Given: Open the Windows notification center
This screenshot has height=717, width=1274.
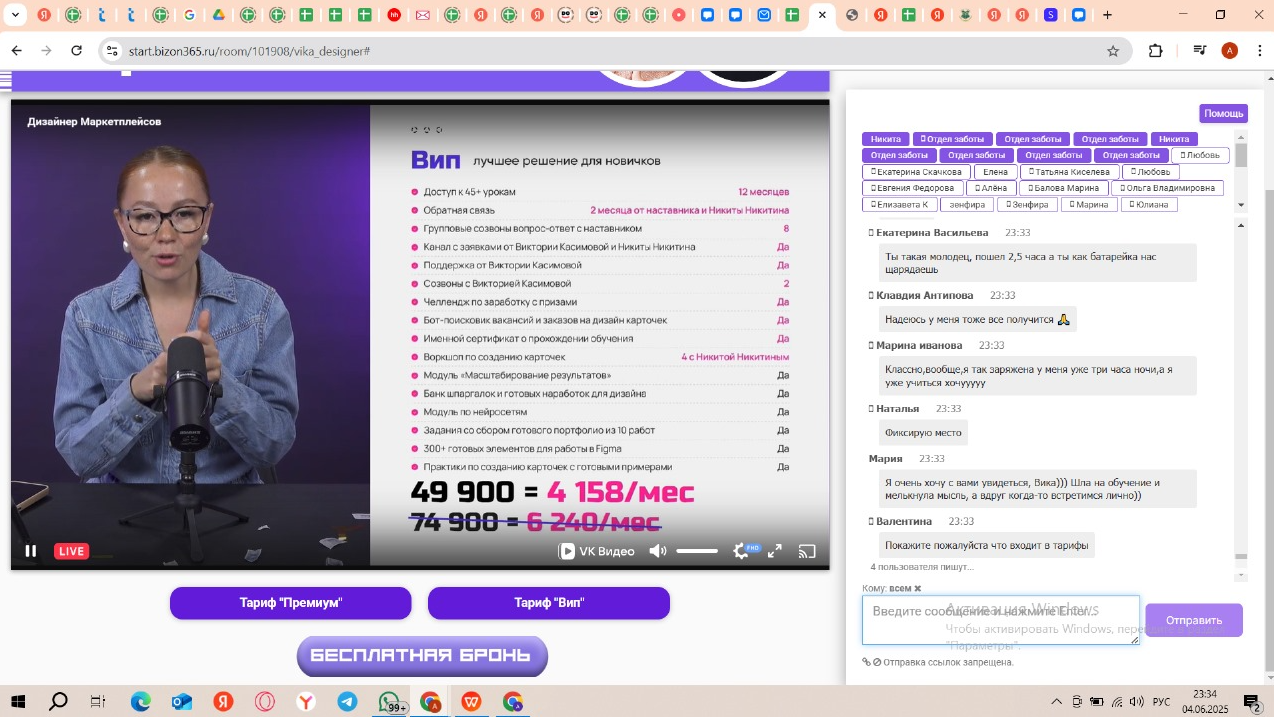Looking at the screenshot, I should pos(1251,702).
